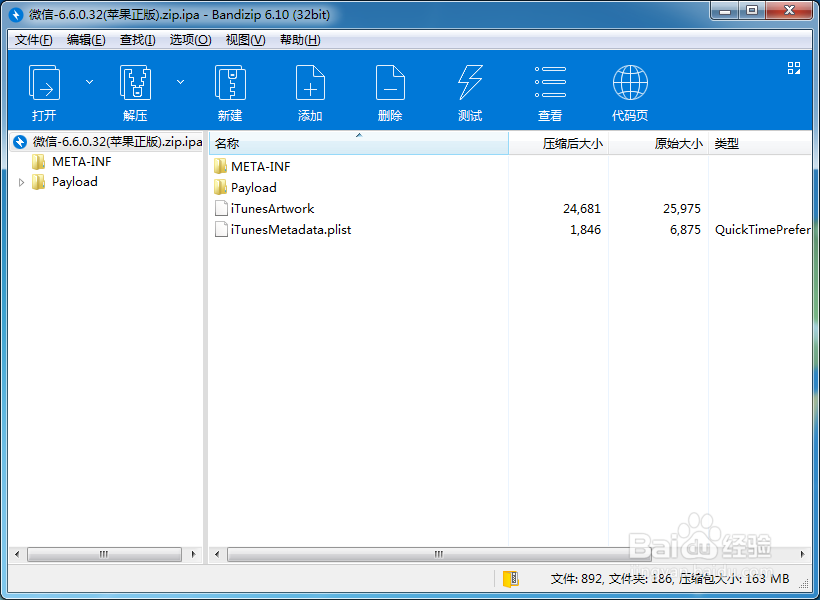Sort by the 类型 column header
The width and height of the screenshot is (820, 600).
coord(760,143)
